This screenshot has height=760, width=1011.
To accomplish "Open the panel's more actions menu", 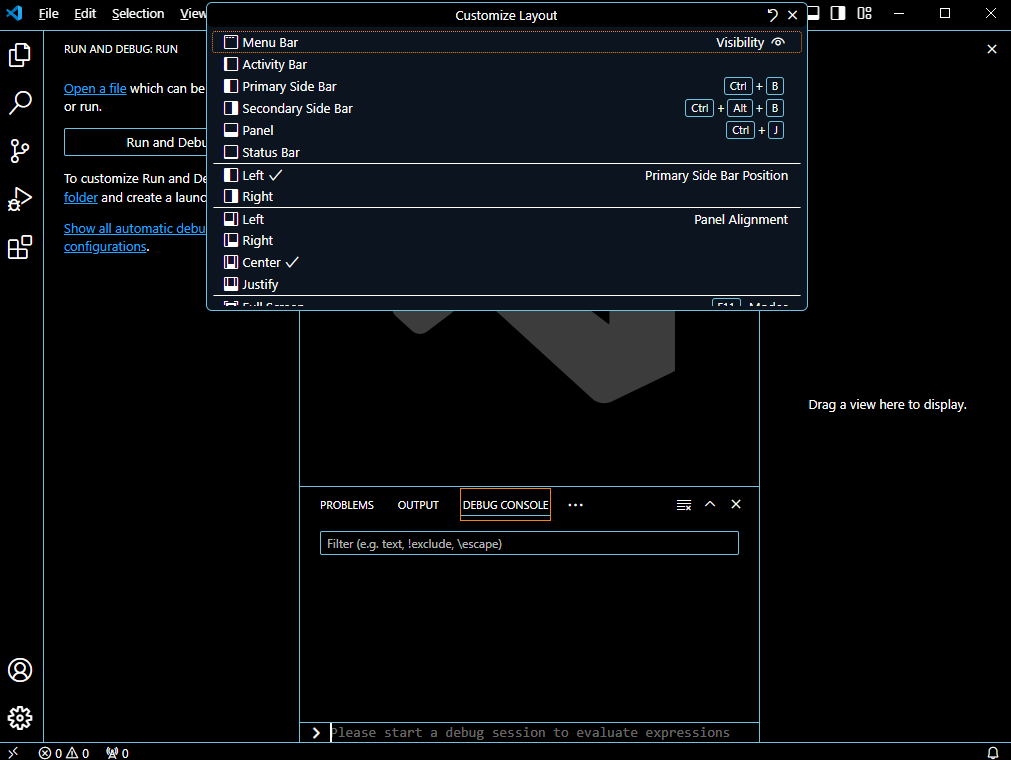I will [575, 504].
